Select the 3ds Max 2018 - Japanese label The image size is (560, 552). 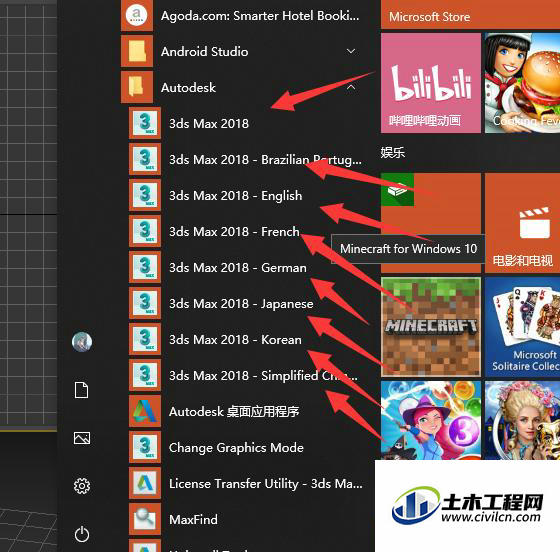[241, 304]
